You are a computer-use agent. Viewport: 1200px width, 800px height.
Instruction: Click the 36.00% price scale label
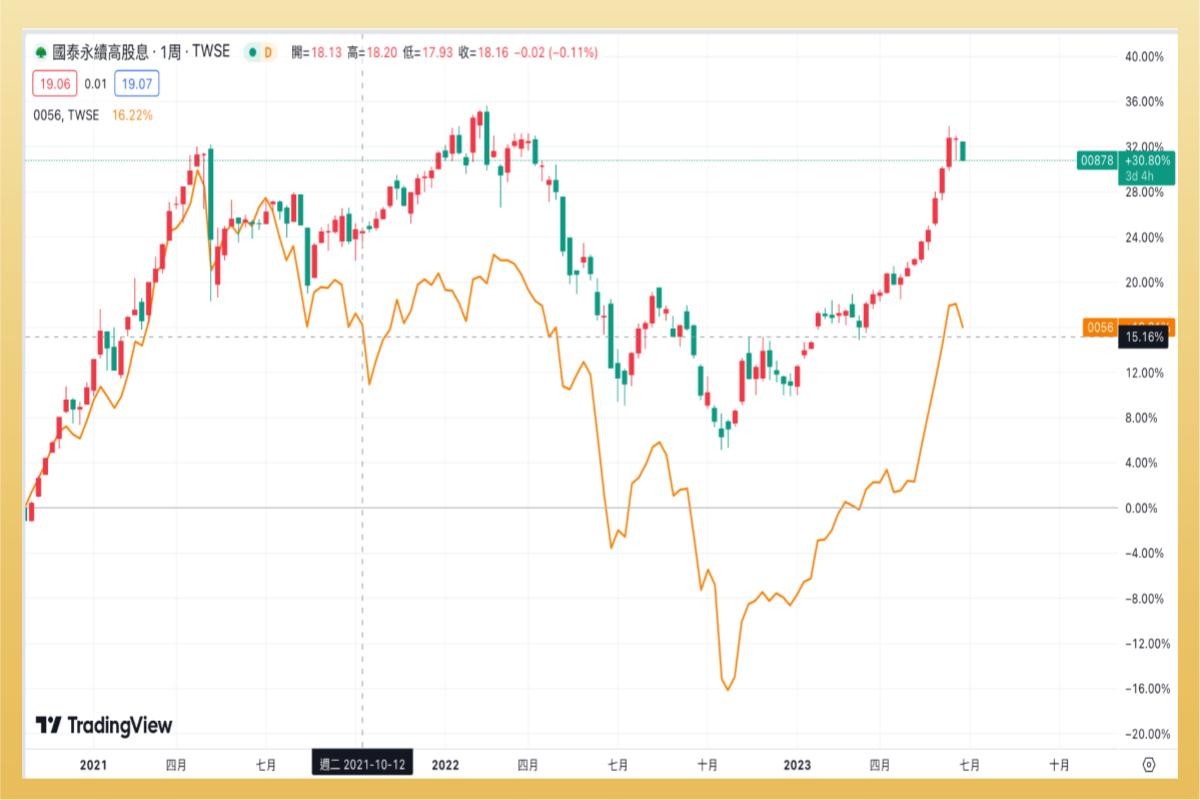coord(1145,102)
